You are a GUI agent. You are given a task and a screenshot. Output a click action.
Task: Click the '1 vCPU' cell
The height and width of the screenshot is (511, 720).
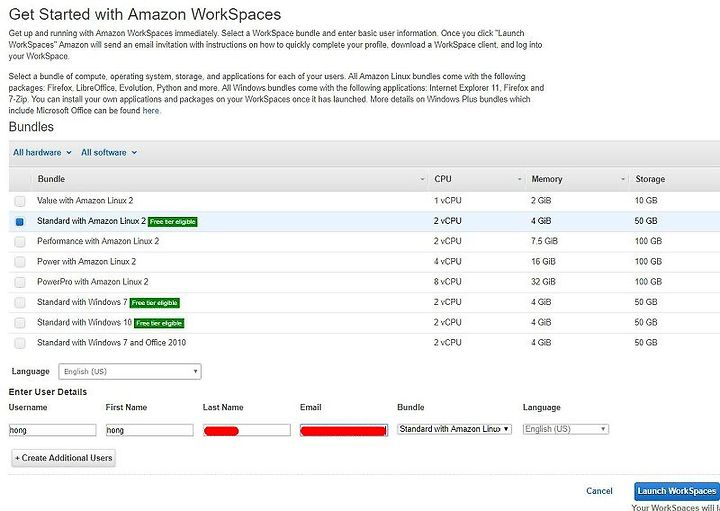448,201
